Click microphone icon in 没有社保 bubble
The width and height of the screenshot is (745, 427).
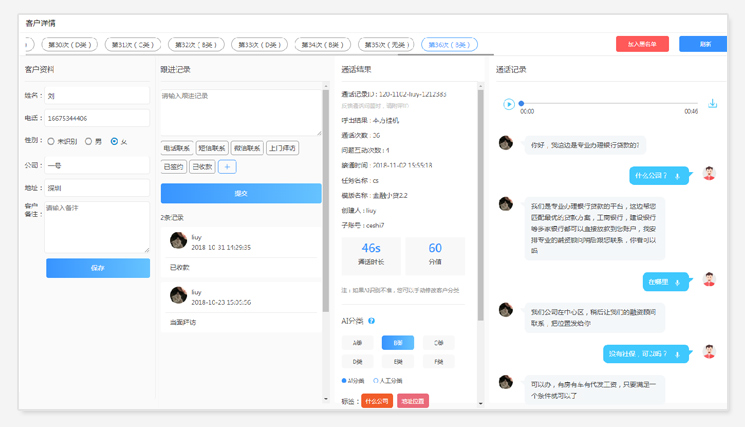[x=677, y=354]
